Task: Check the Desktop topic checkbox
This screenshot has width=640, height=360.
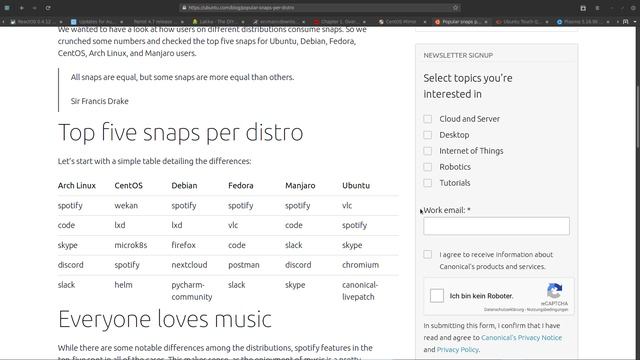Action: [427, 135]
